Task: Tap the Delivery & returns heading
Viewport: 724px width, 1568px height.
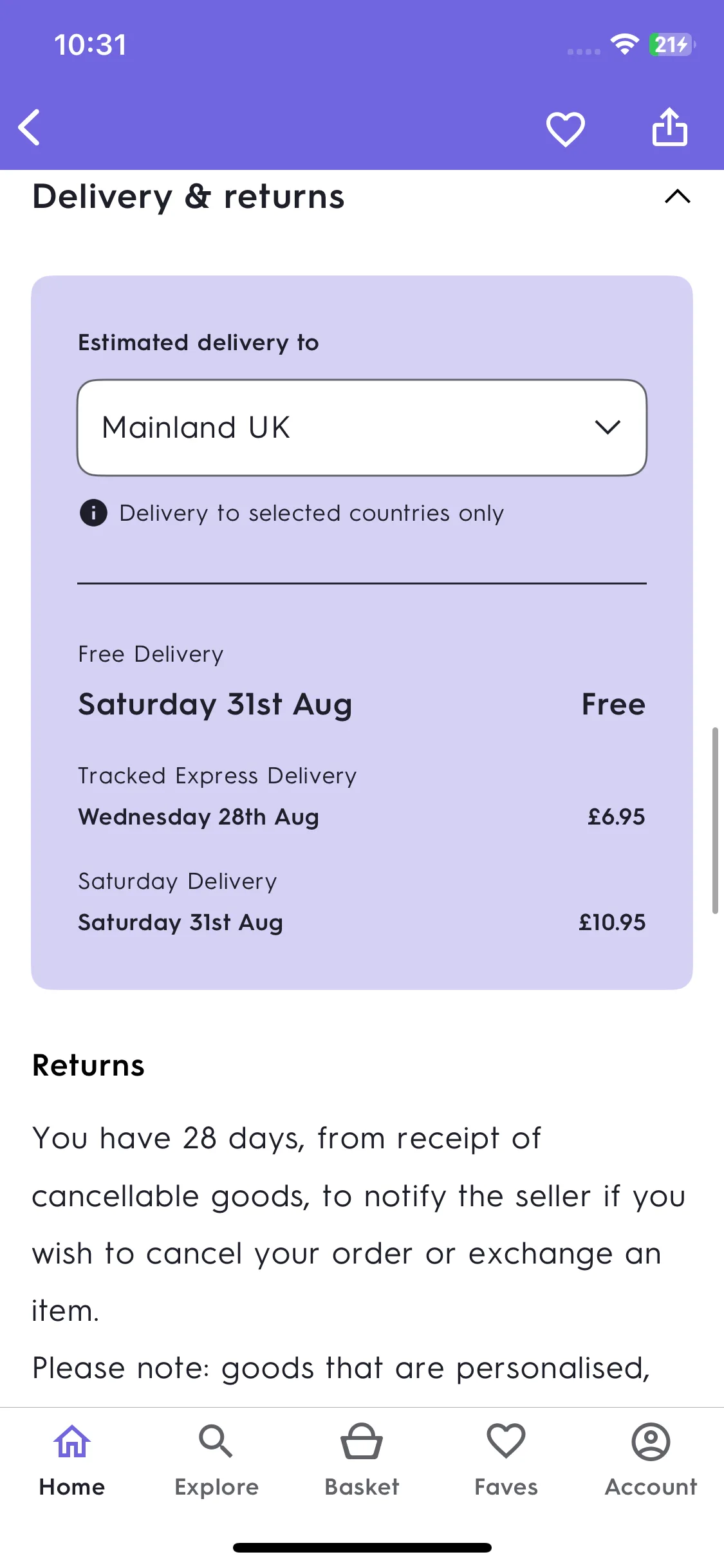Action: click(189, 197)
